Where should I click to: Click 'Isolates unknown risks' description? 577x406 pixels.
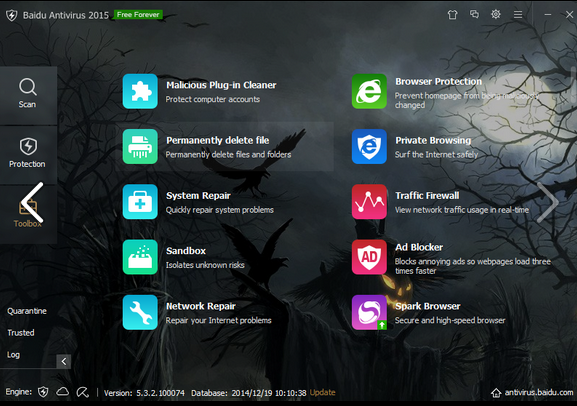point(205,265)
